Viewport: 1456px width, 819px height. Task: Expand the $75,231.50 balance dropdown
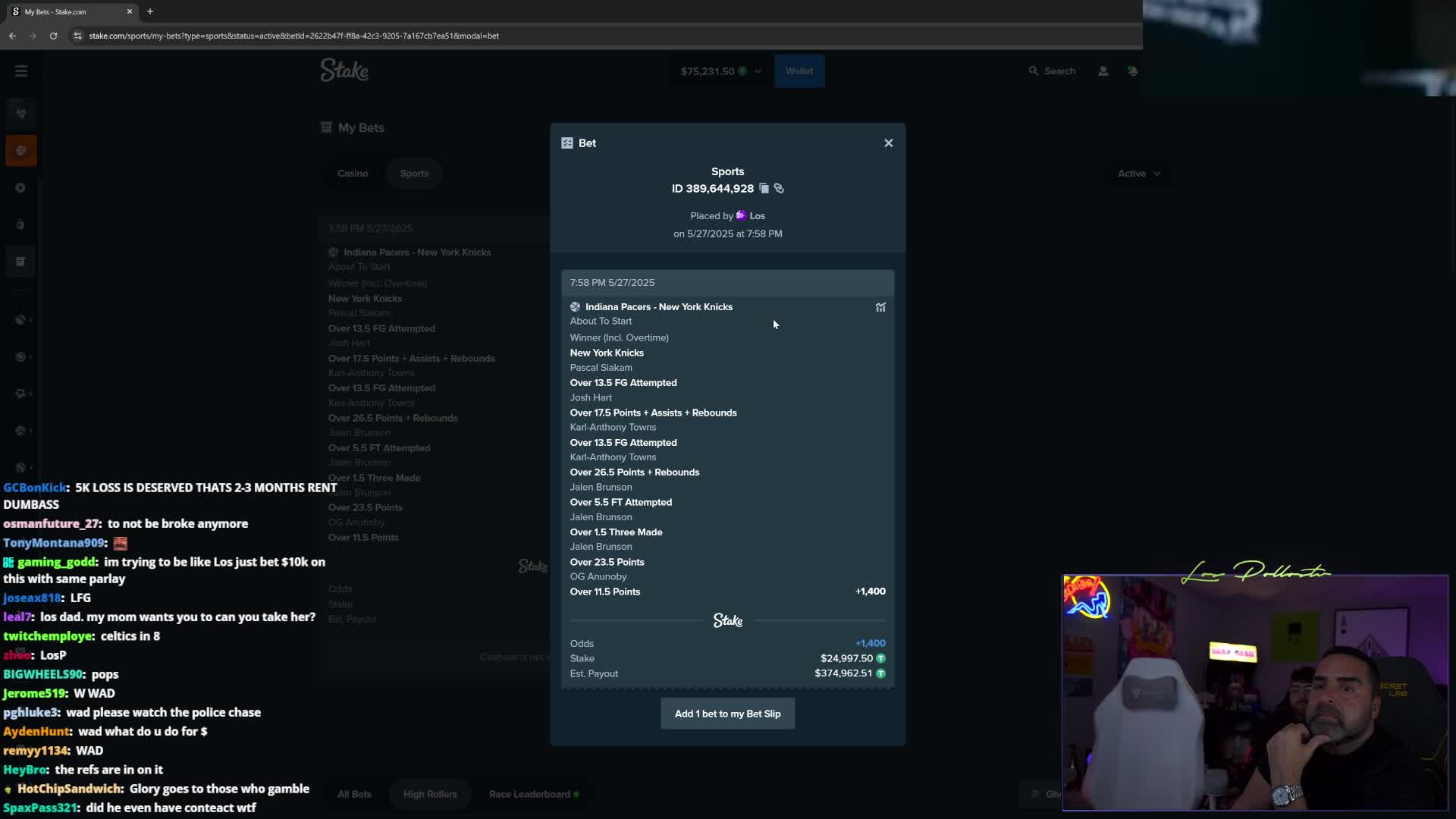pyautogui.click(x=720, y=71)
